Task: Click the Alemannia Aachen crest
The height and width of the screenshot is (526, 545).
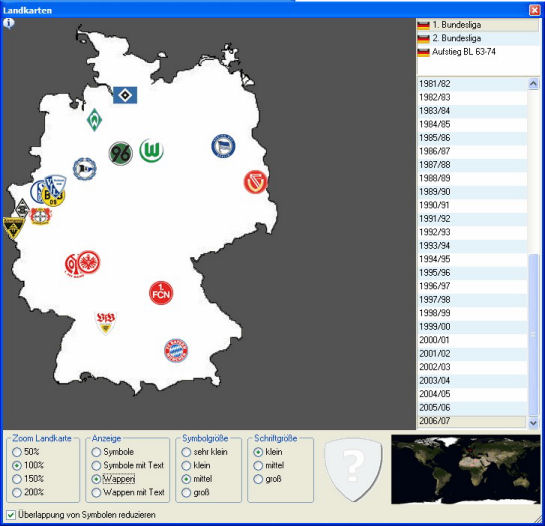Action: tap(13, 228)
